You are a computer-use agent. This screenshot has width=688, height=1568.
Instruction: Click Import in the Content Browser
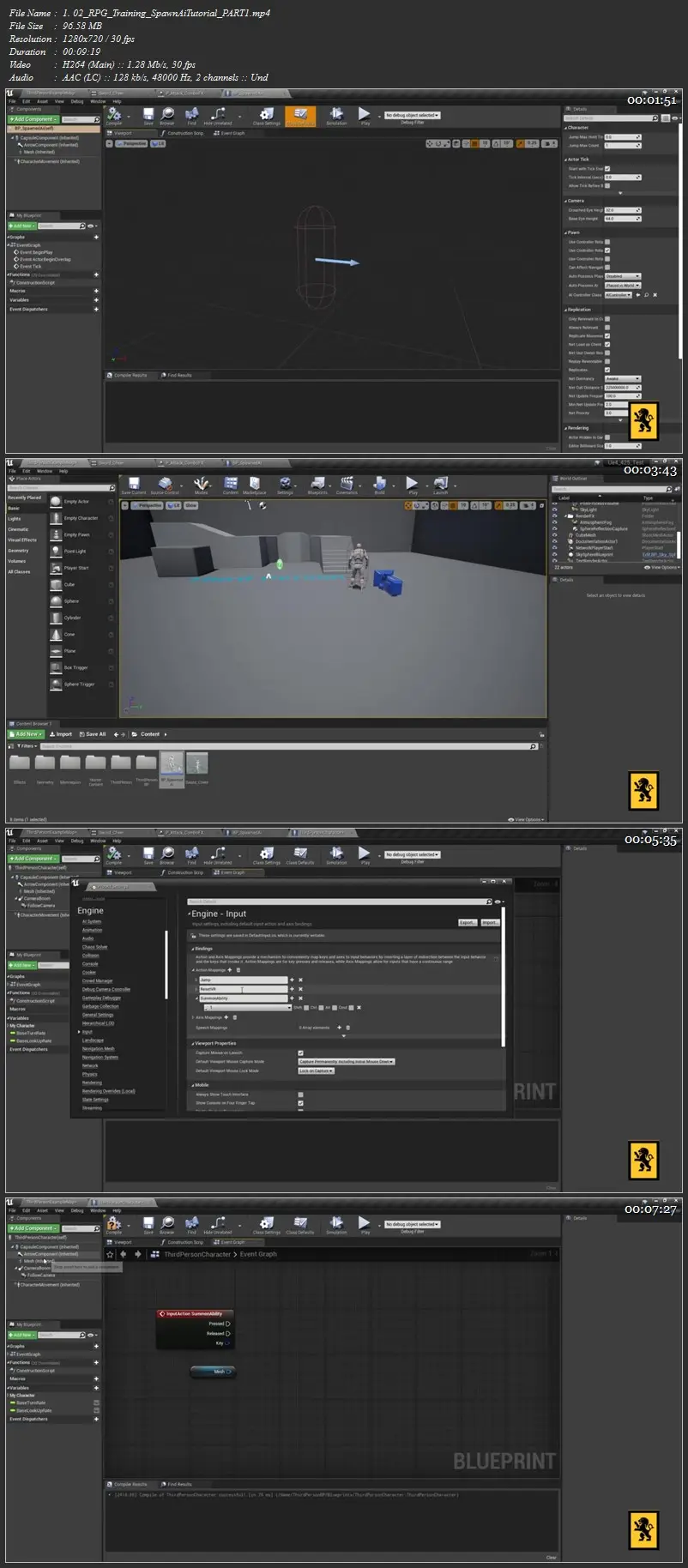point(62,734)
